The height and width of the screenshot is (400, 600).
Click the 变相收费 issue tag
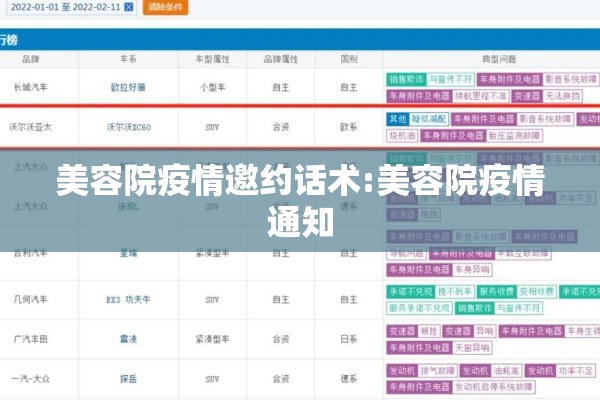tap(536, 292)
